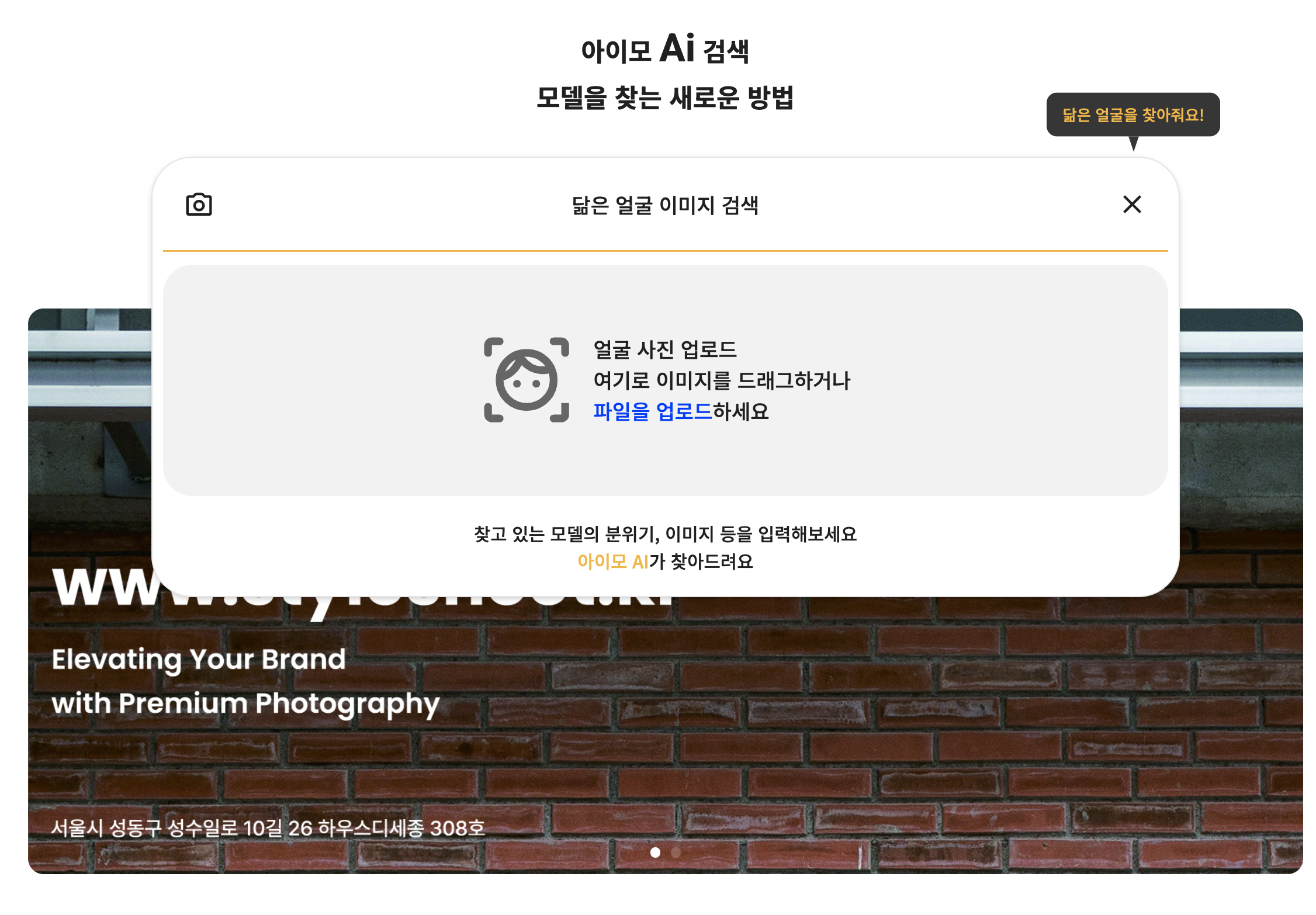Viewport: 1316px width, 915px height.
Task: Click the gray face photo drop zone
Action: [x=665, y=380]
